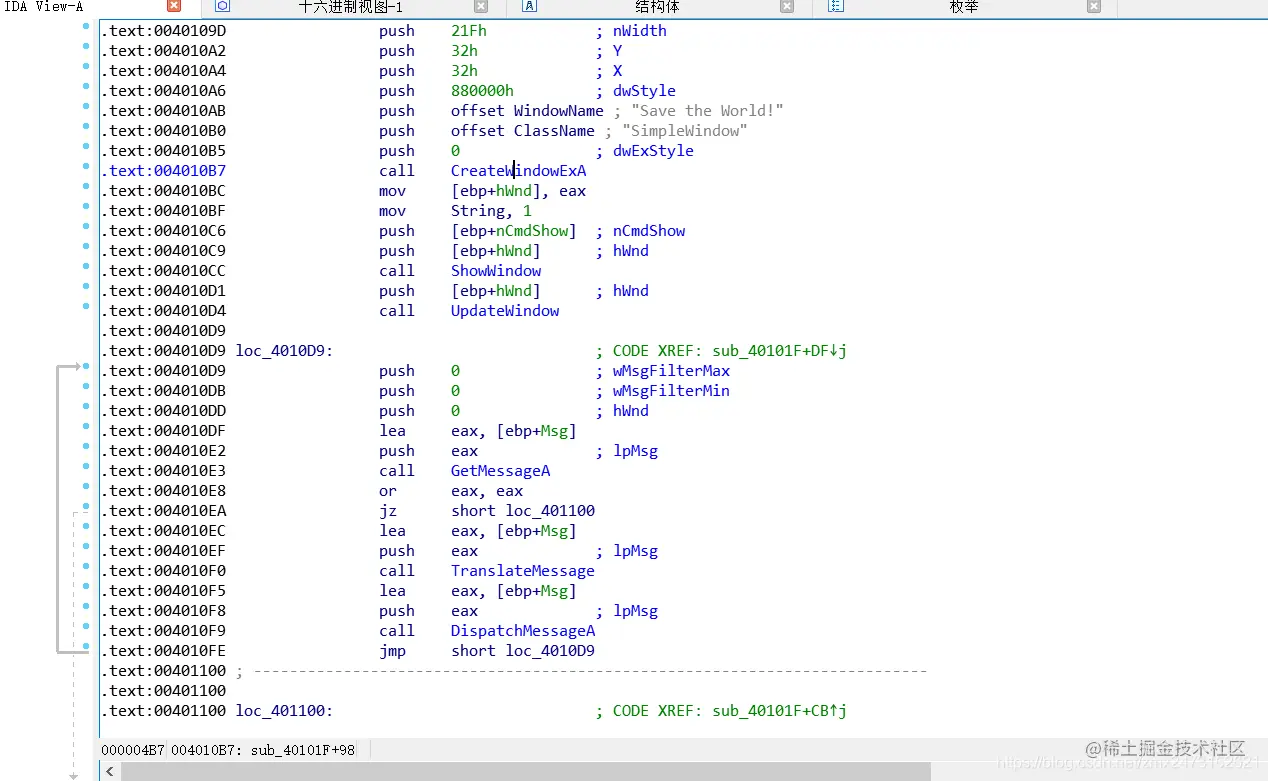The image size is (1268, 781).
Task: Click the "Save the World!" string comment
Action: point(708,111)
